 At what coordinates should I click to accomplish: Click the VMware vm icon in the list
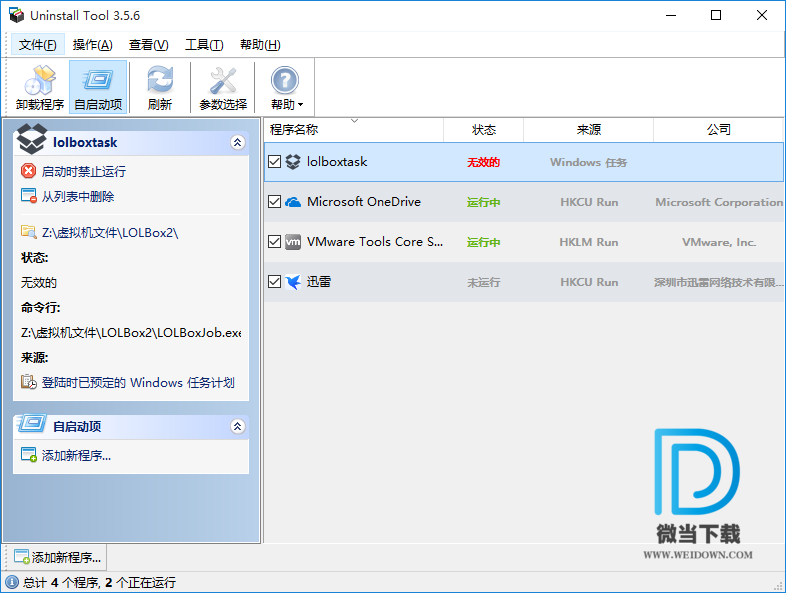pyautogui.click(x=293, y=242)
